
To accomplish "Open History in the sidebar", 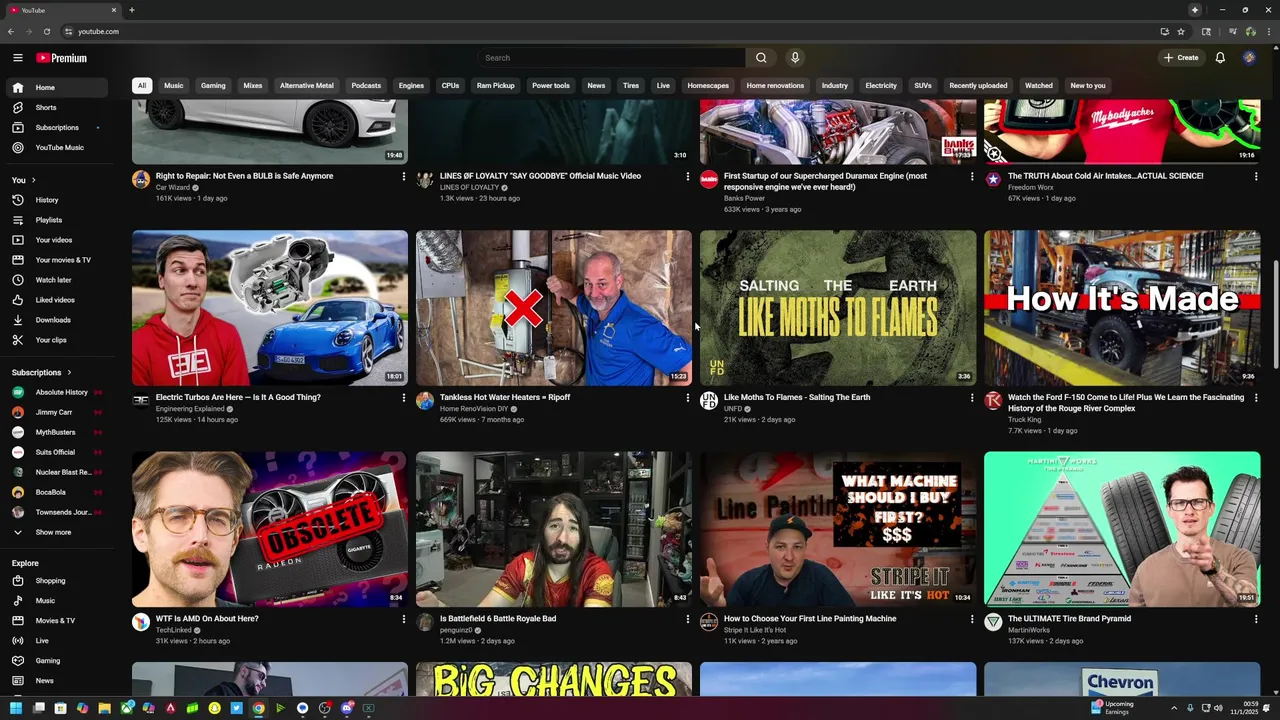I will pyautogui.click(x=56, y=200).
